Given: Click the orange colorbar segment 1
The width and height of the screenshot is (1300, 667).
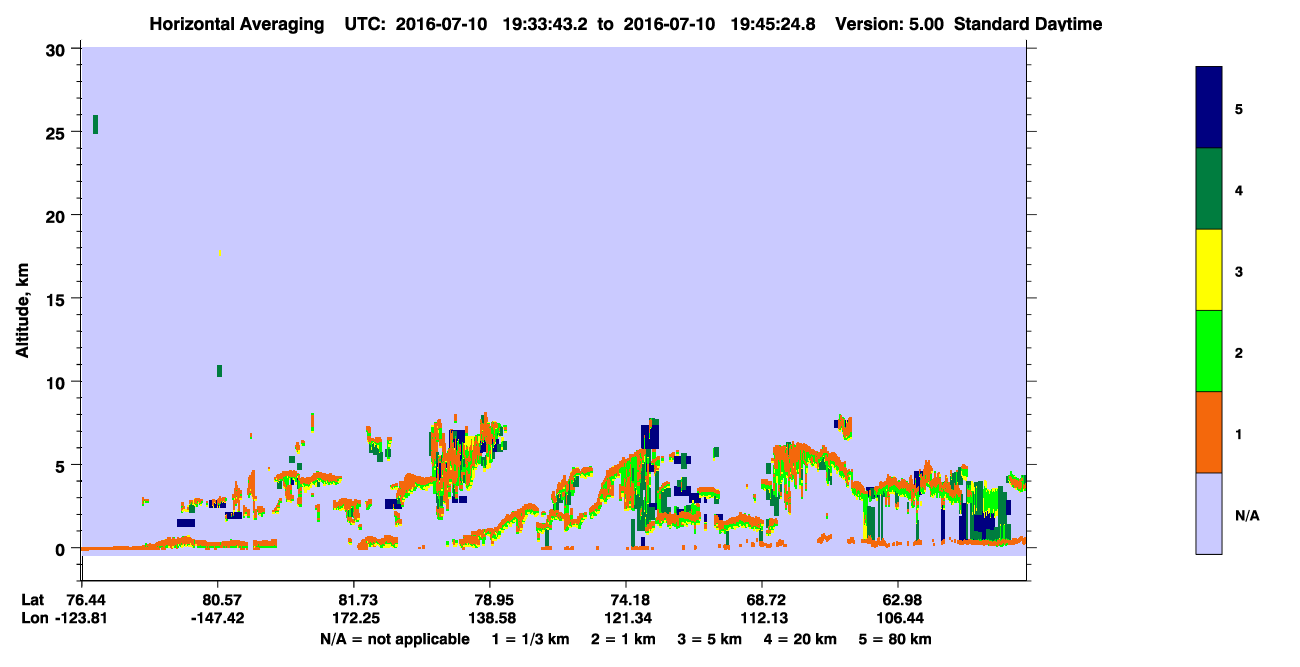Looking at the screenshot, I should pyautogui.click(x=1209, y=432).
